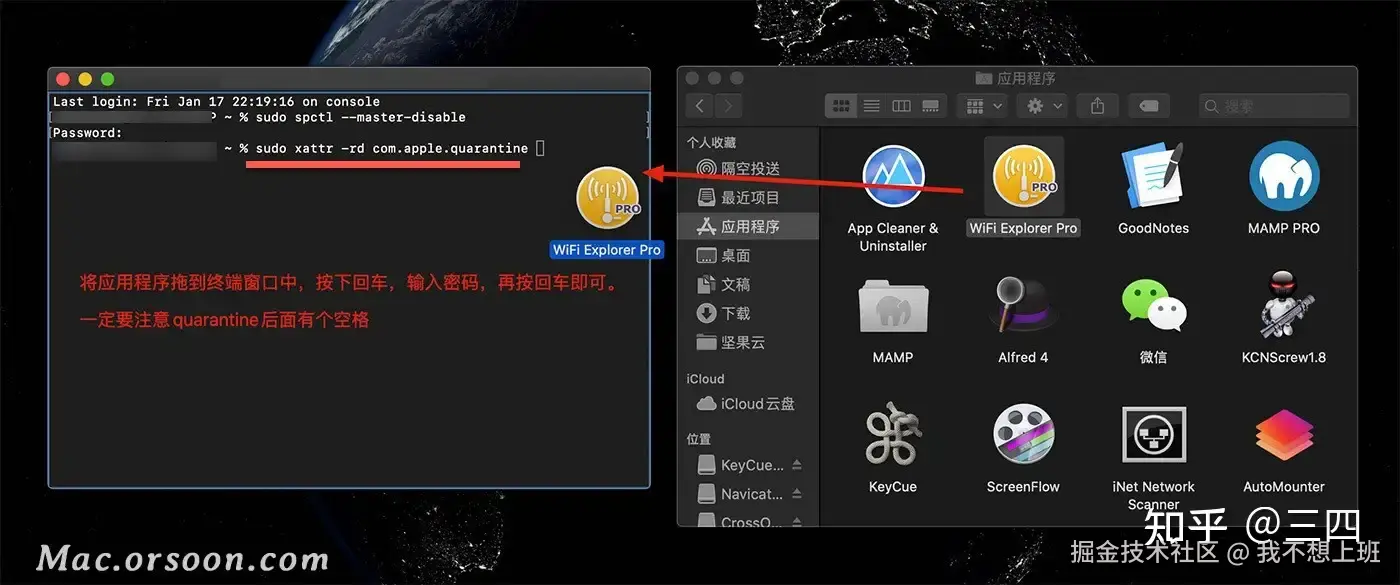Select the iNet Network Scanner icon
This screenshot has height=585, width=1400.
[x=1153, y=434]
